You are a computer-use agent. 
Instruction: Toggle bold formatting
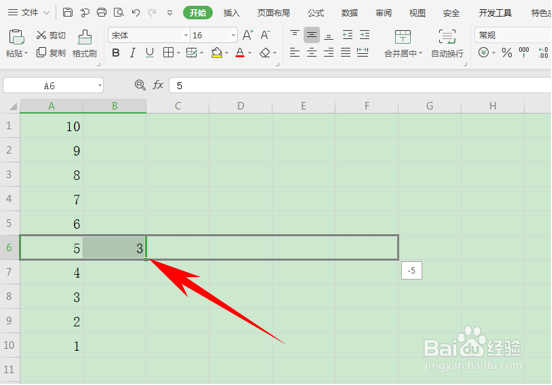(x=115, y=53)
